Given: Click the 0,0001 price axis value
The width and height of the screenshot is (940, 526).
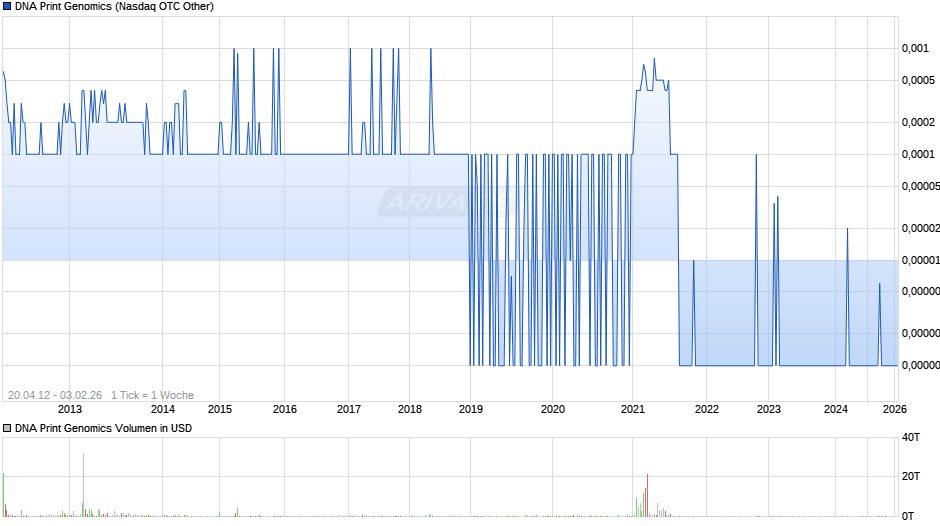Looking at the screenshot, I should click(x=918, y=154).
